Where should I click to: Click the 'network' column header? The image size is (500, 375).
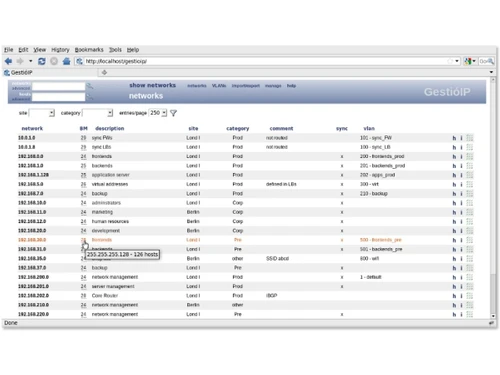[32, 128]
